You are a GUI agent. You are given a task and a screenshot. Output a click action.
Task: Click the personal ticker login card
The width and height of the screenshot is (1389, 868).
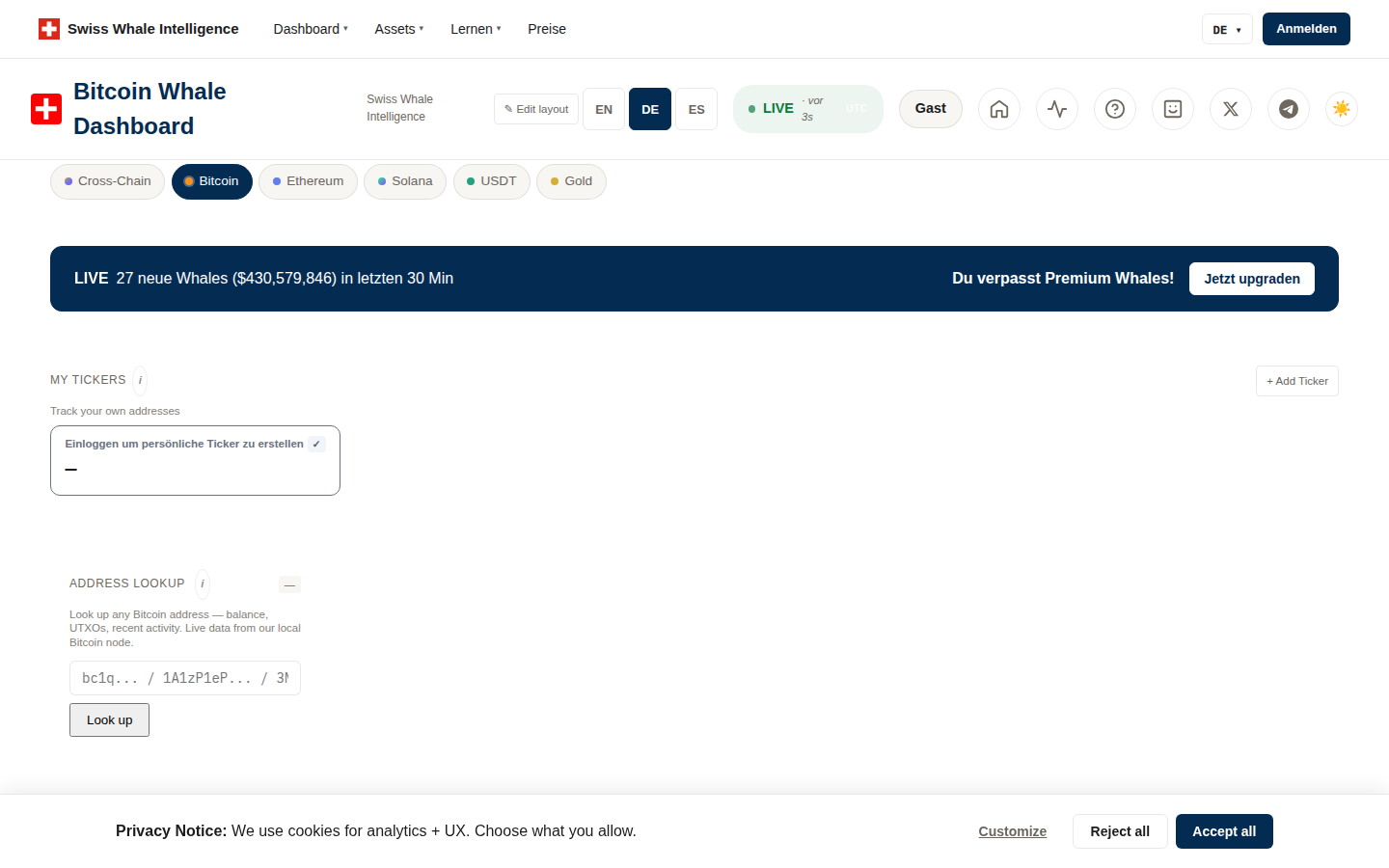(x=195, y=461)
